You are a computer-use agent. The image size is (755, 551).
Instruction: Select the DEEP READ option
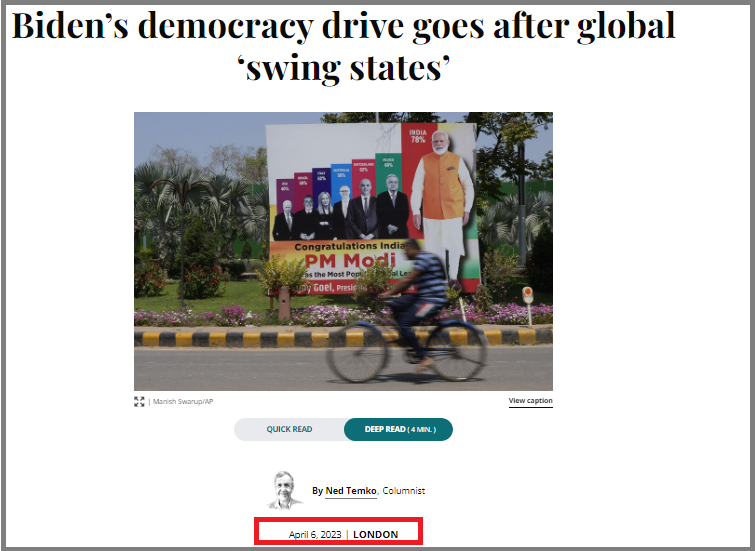coord(399,429)
